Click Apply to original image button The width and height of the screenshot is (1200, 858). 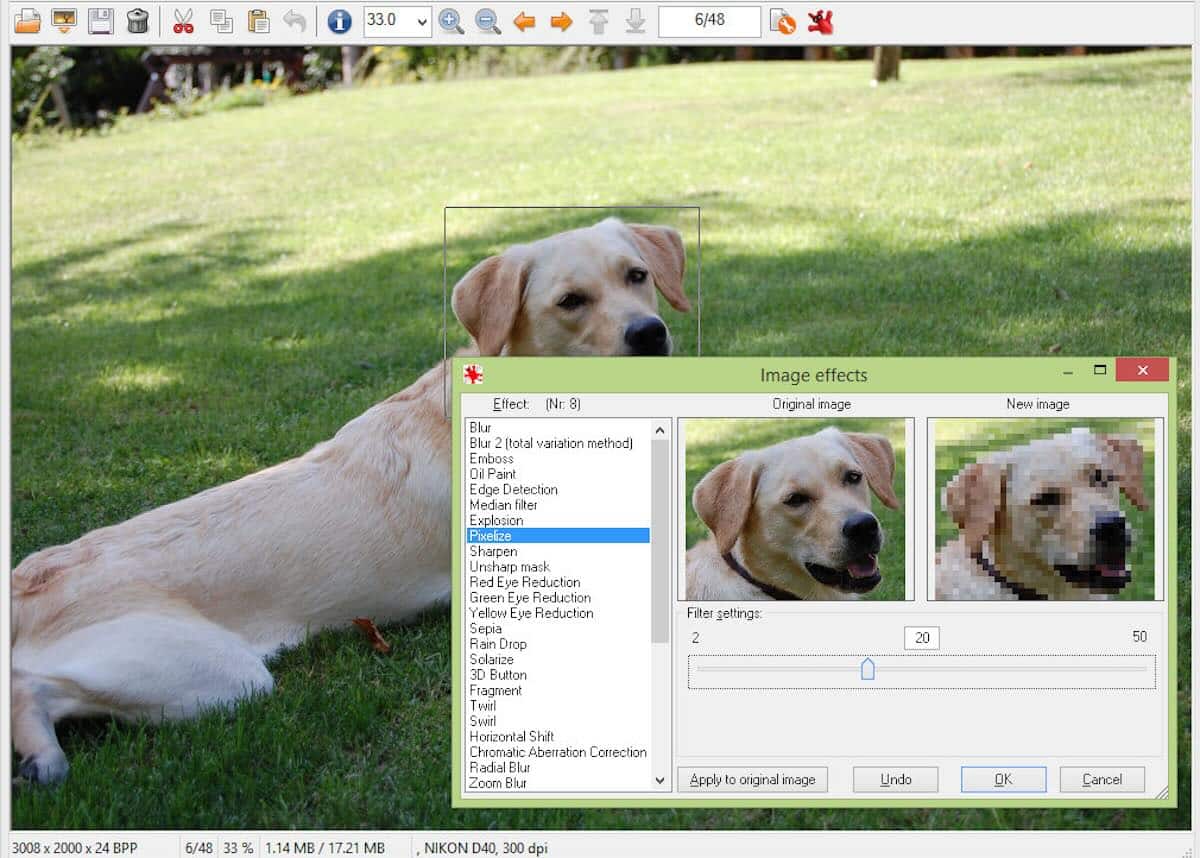(753, 779)
